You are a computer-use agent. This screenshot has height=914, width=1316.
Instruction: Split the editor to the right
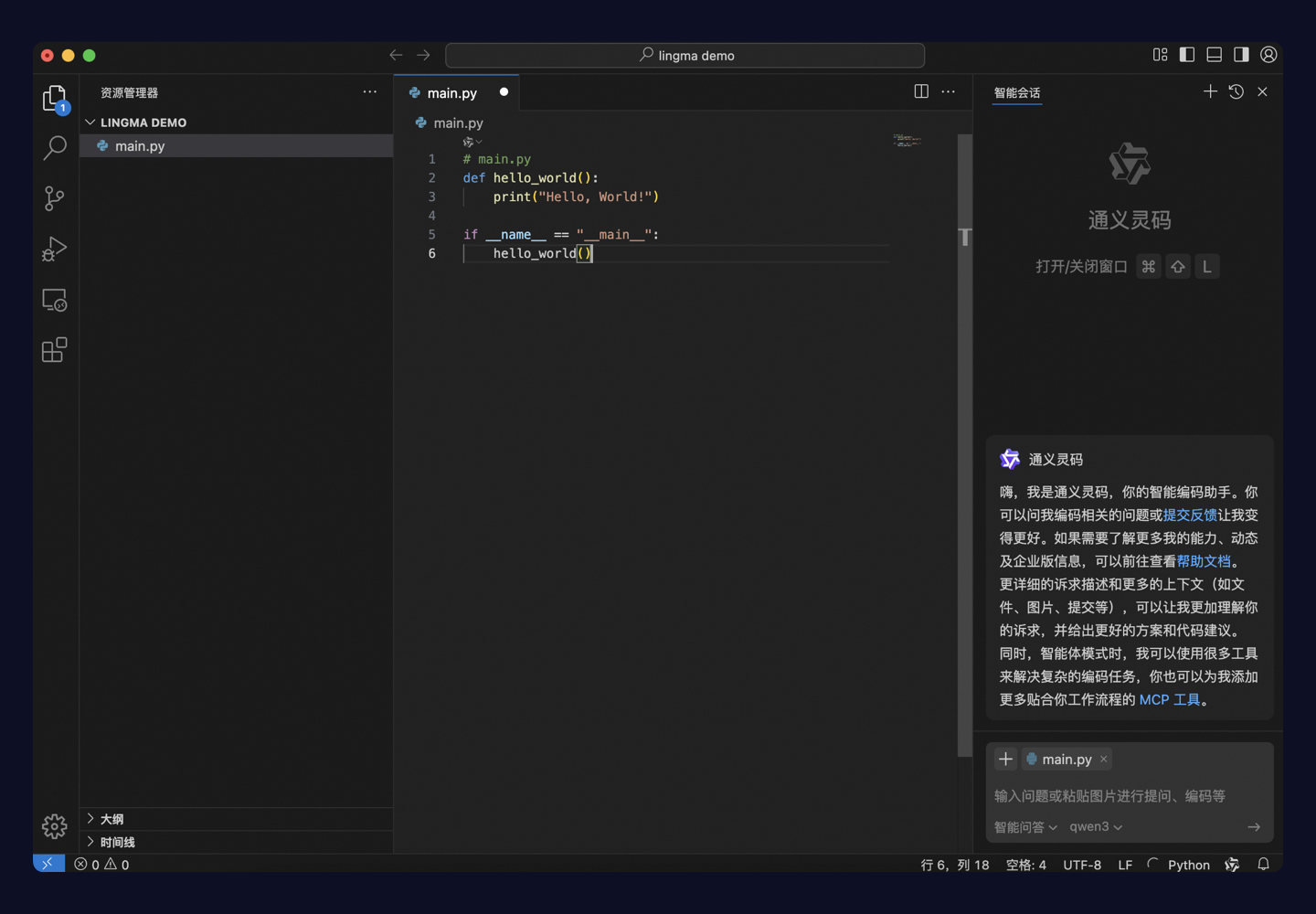pyautogui.click(x=921, y=91)
